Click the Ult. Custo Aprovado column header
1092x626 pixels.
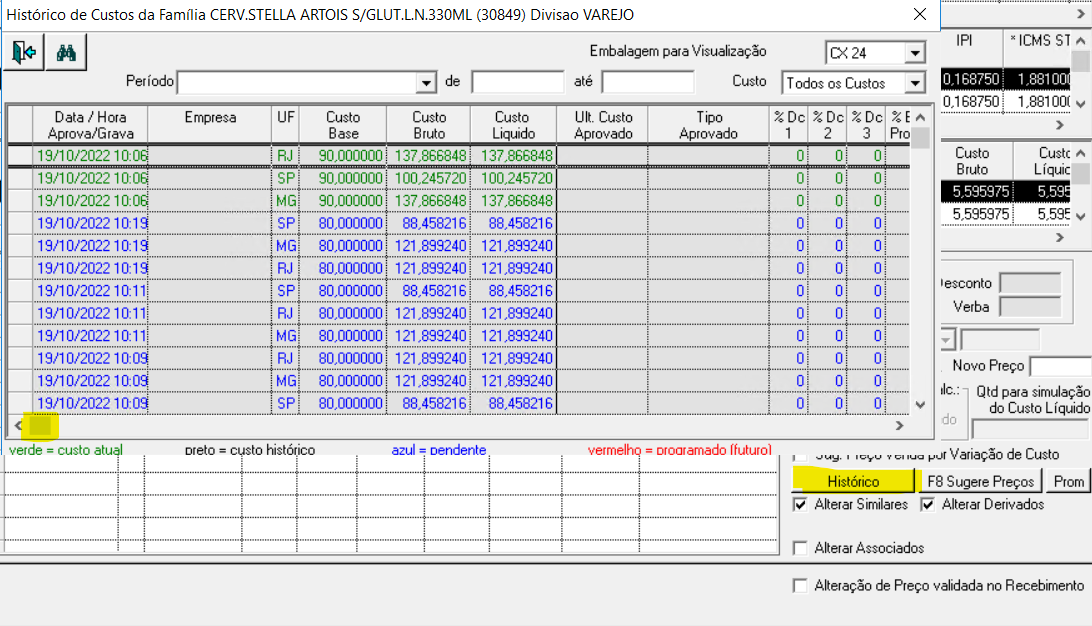coord(603,125)
